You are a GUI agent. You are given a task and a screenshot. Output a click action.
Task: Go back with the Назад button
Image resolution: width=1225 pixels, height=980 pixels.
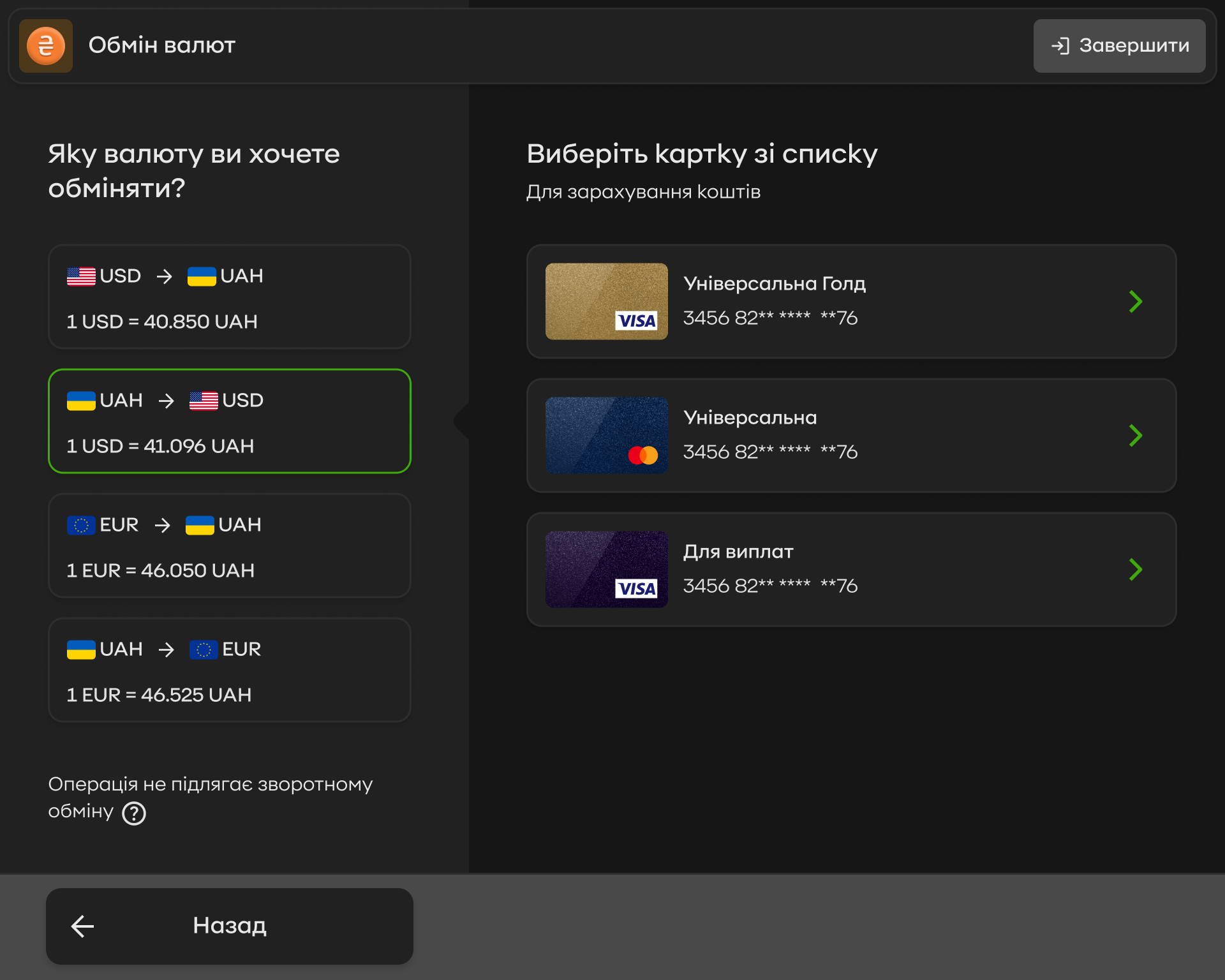[230, 926]
